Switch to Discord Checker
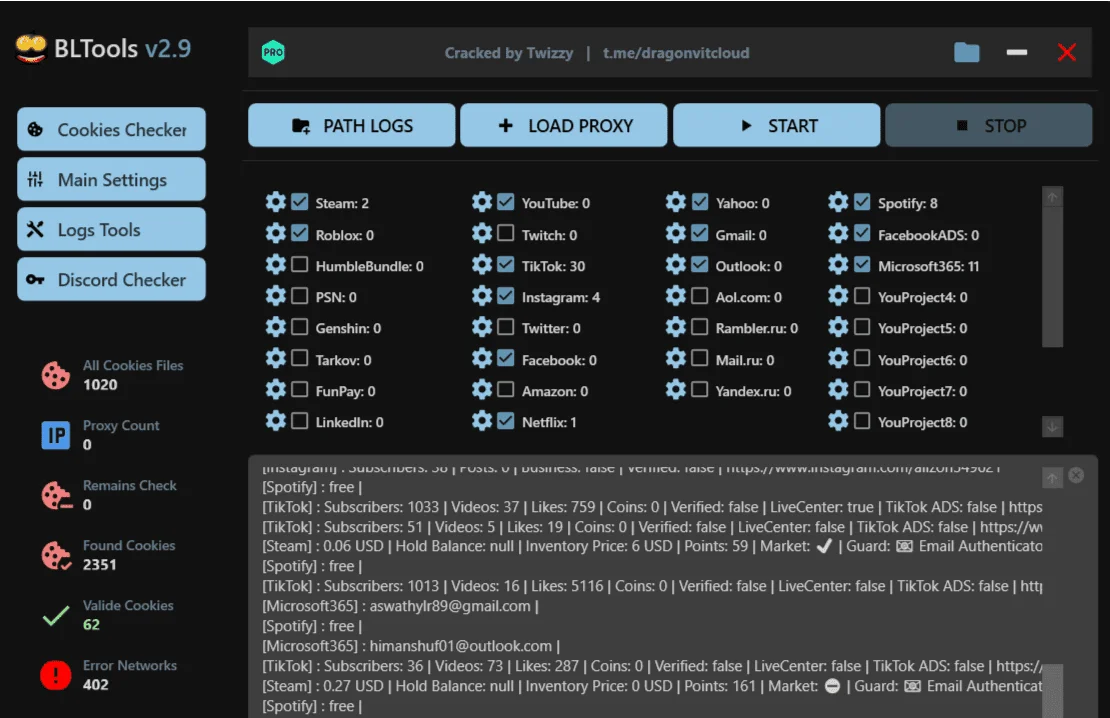Image resolution: width=1110 pixels, height=718 pixels. tap(112, 279)
